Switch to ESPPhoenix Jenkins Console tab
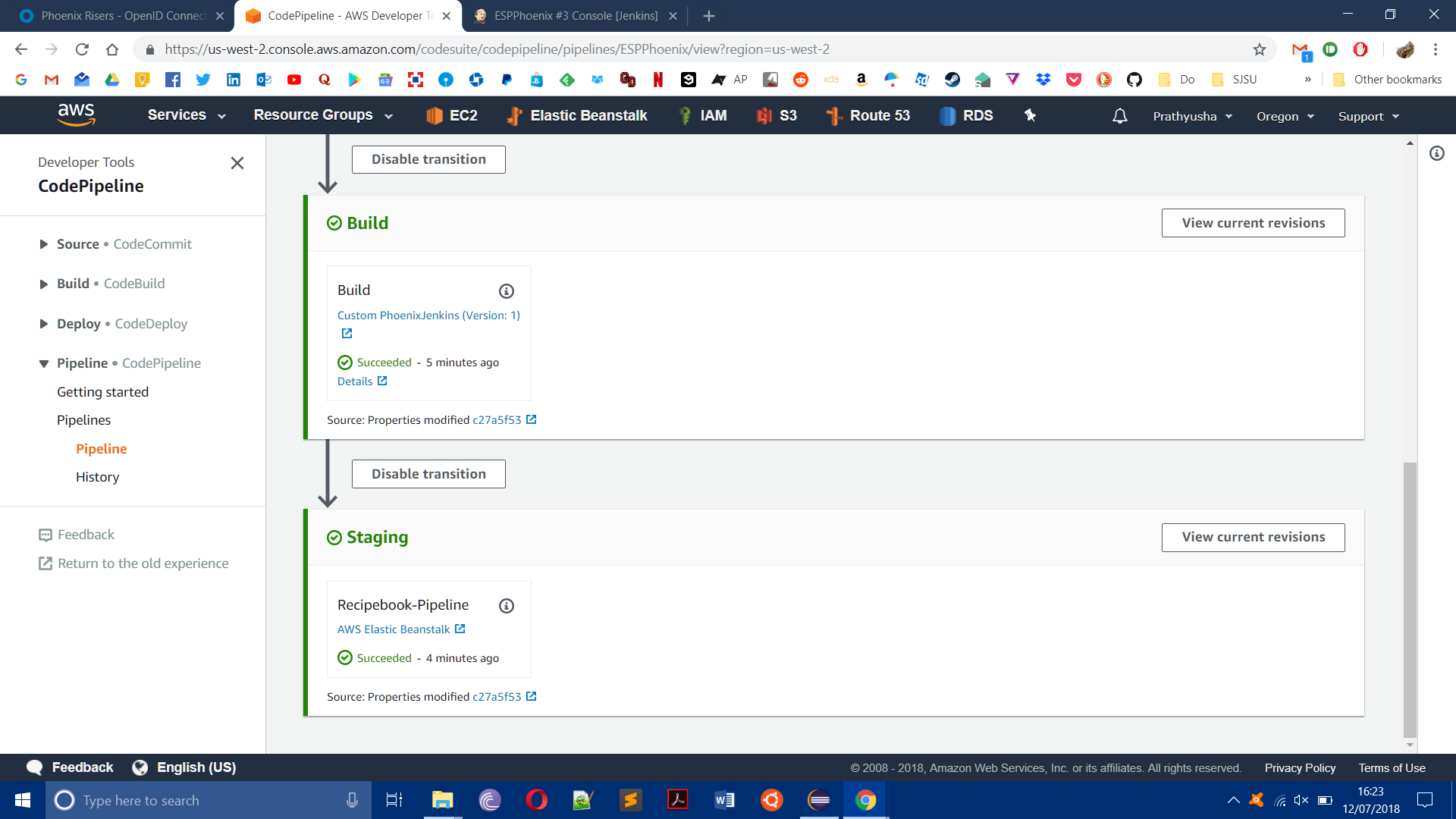Screen dimensions: 1456x819 click(575, 15)
